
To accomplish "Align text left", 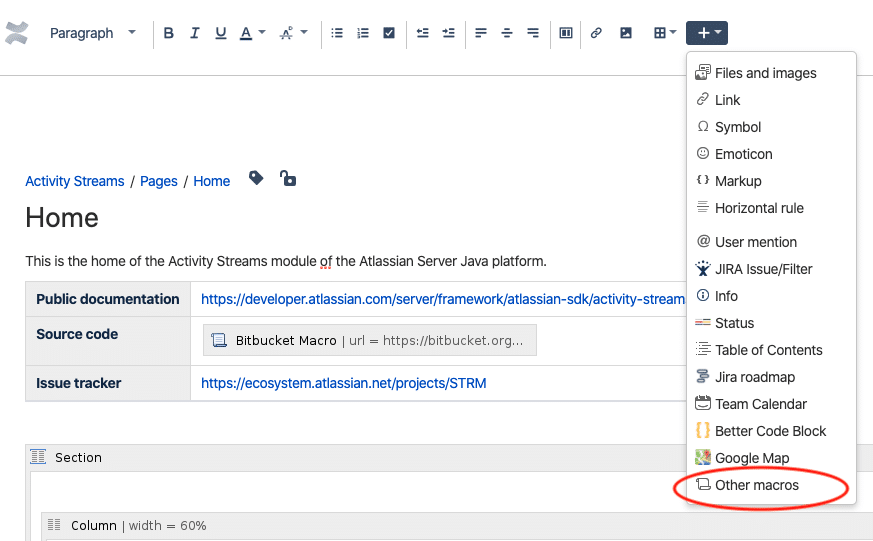I will (x=480, y=33).
